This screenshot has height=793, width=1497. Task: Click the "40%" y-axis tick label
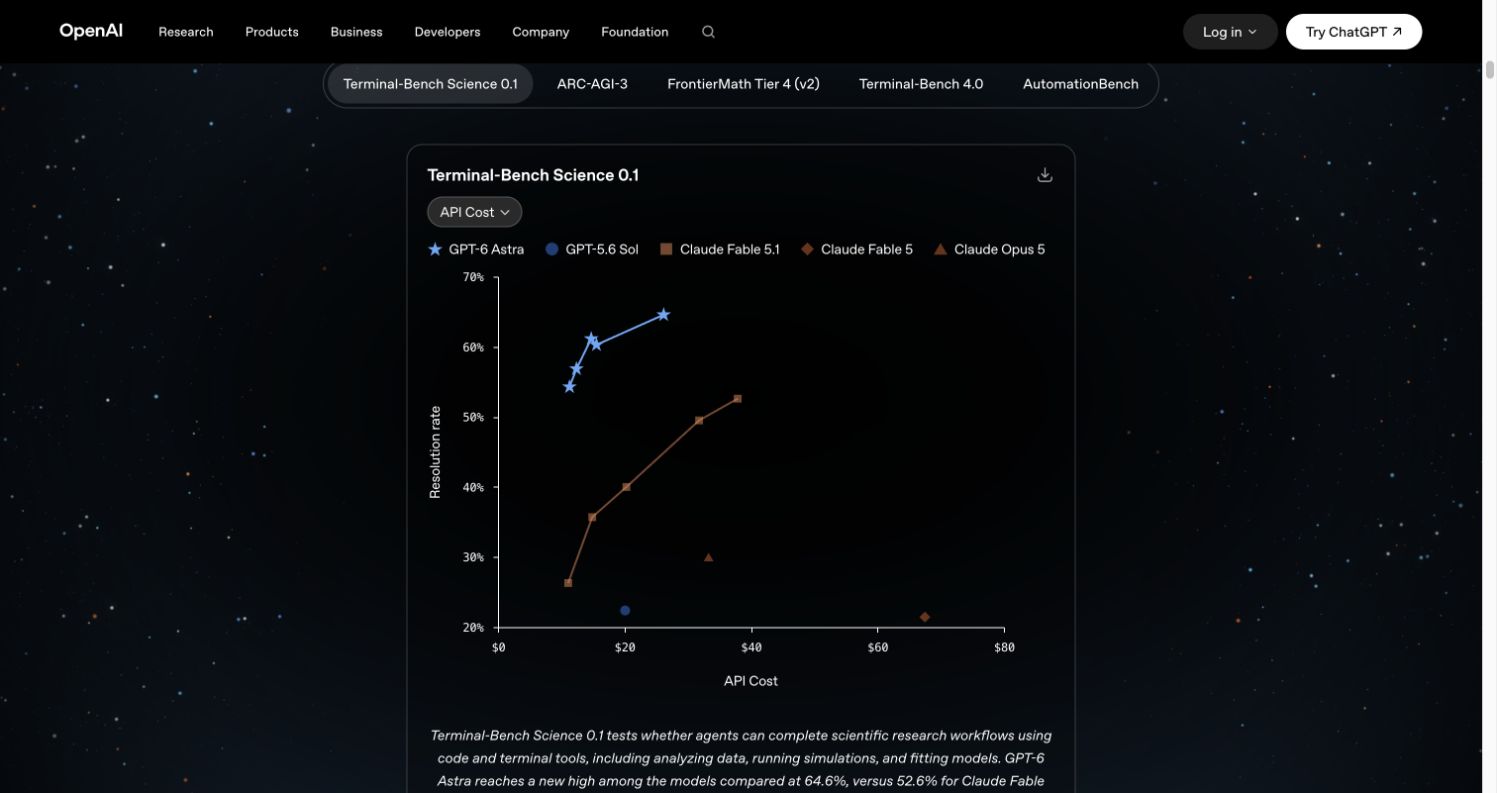[473, 487]
